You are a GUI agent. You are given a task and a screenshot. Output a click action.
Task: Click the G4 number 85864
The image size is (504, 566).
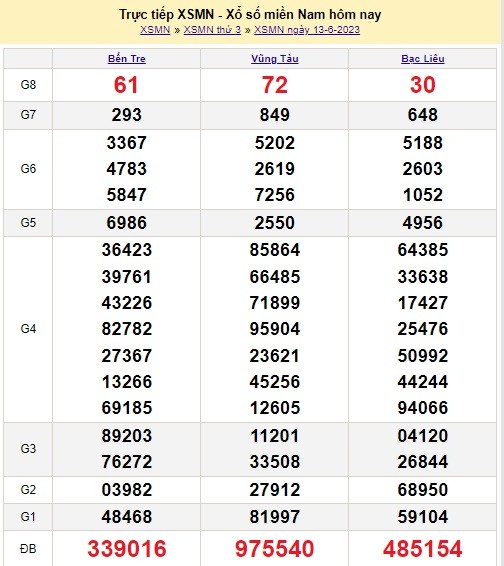click(275, 250)
